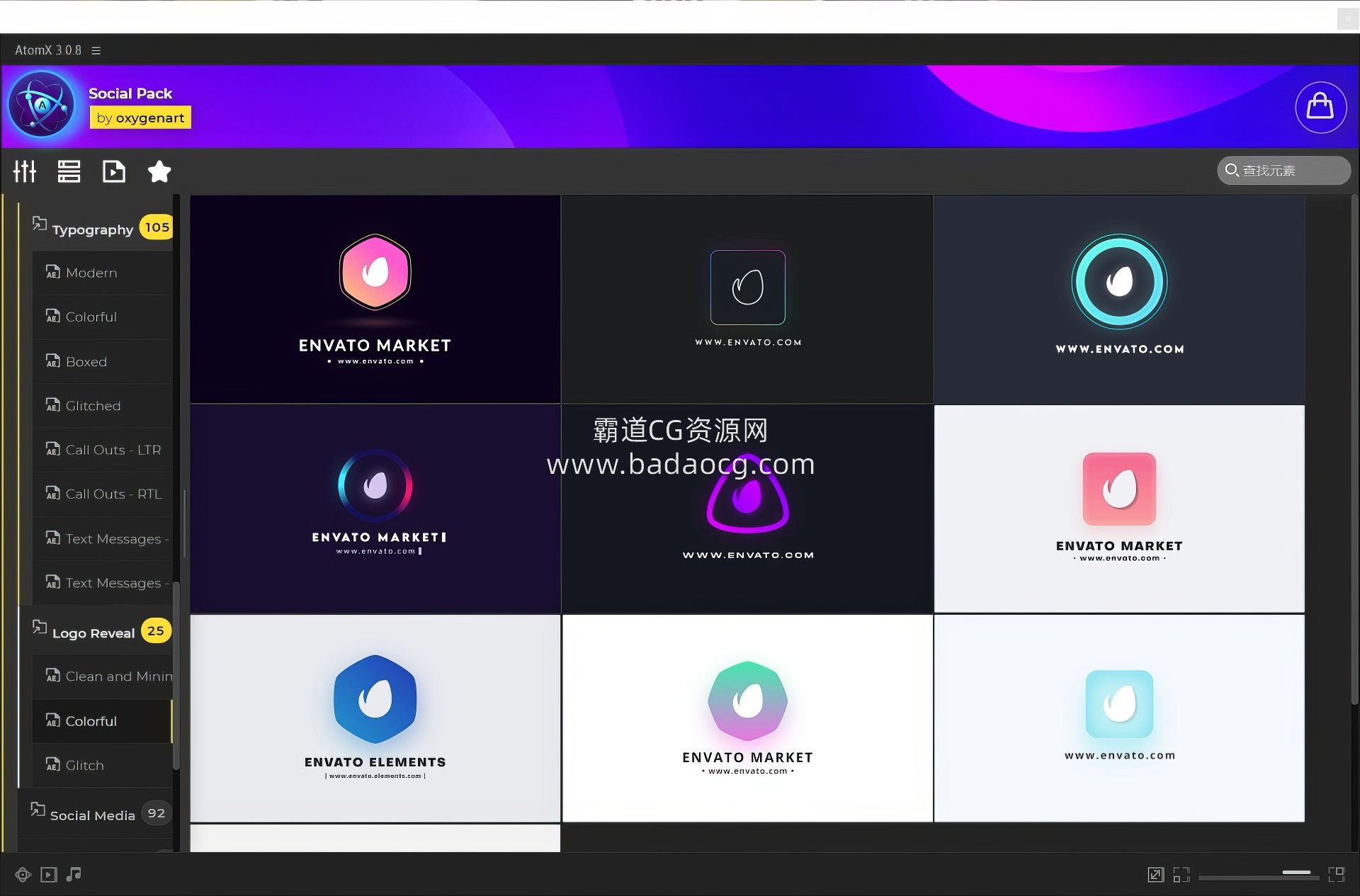1360x896 pixels.
Task: Select the blue hexagon Envato Elements thumbnail
Action: 375,718
